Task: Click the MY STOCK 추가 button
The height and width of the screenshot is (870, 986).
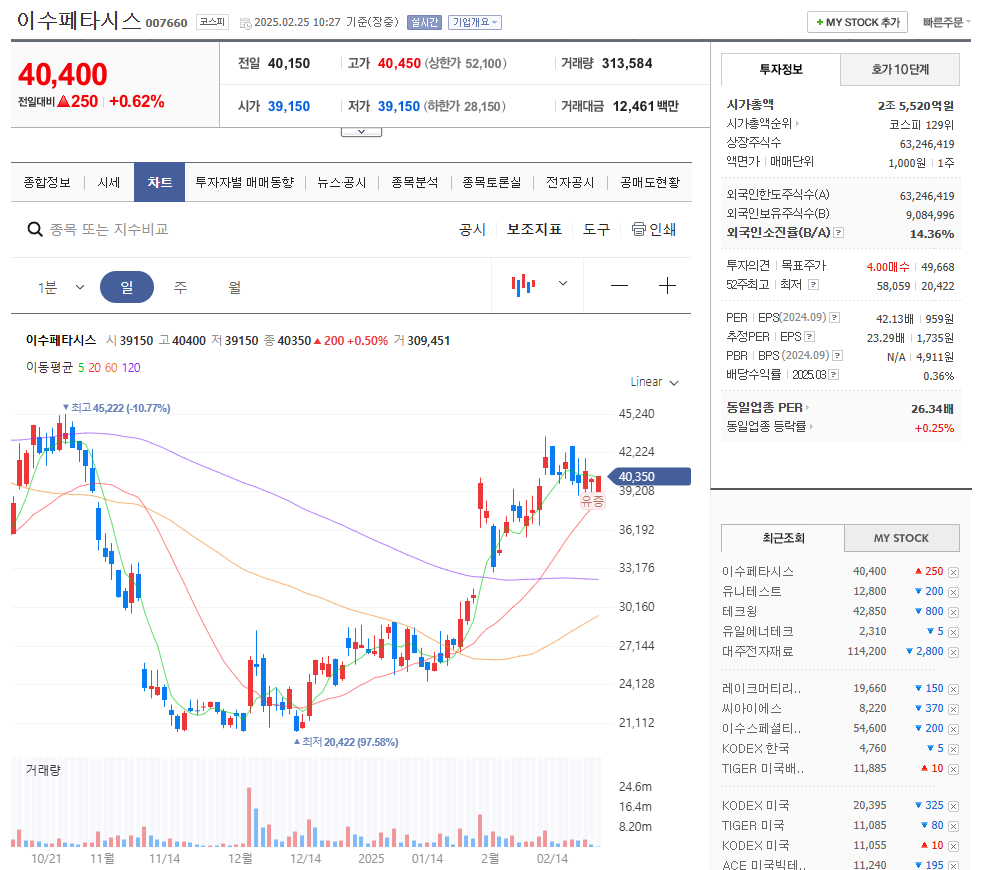Action: [857, 21]
